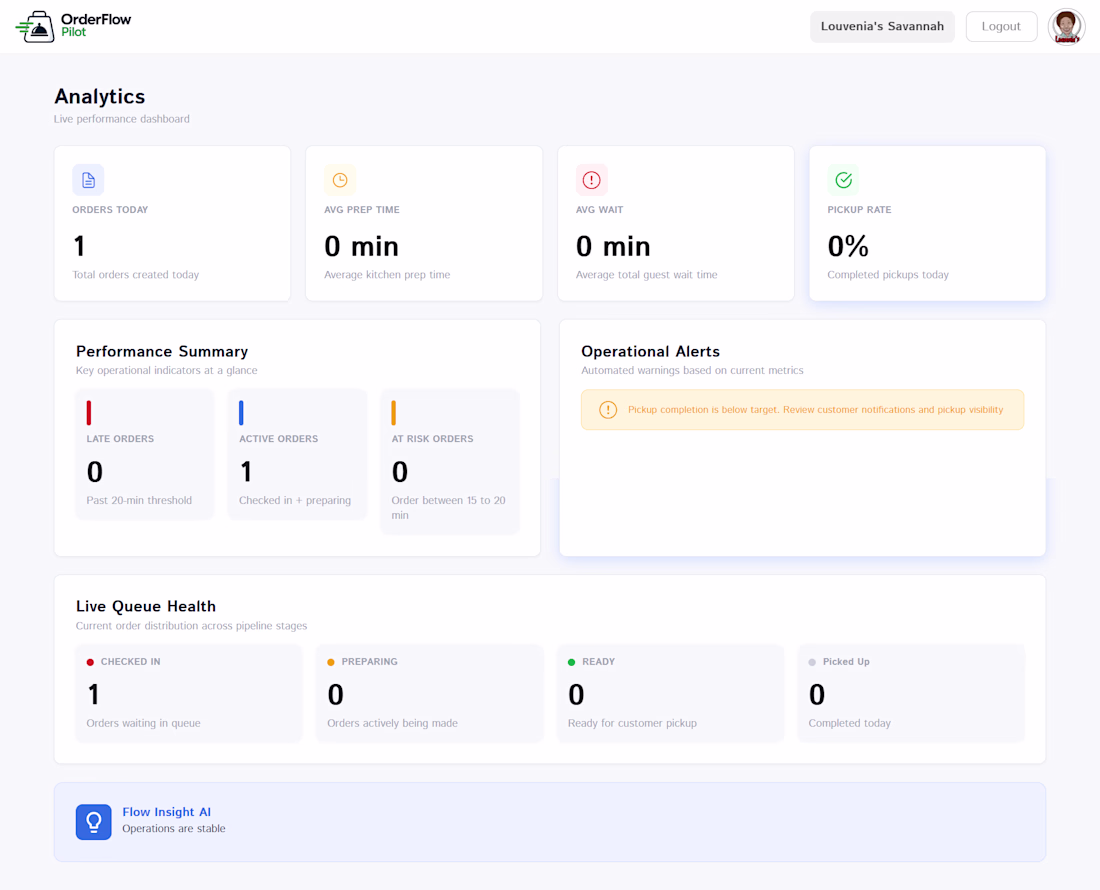Click the pickup completion below target alert
Image resolution: width=1100 pixels, height=890 pixels.
pos(802,410)
